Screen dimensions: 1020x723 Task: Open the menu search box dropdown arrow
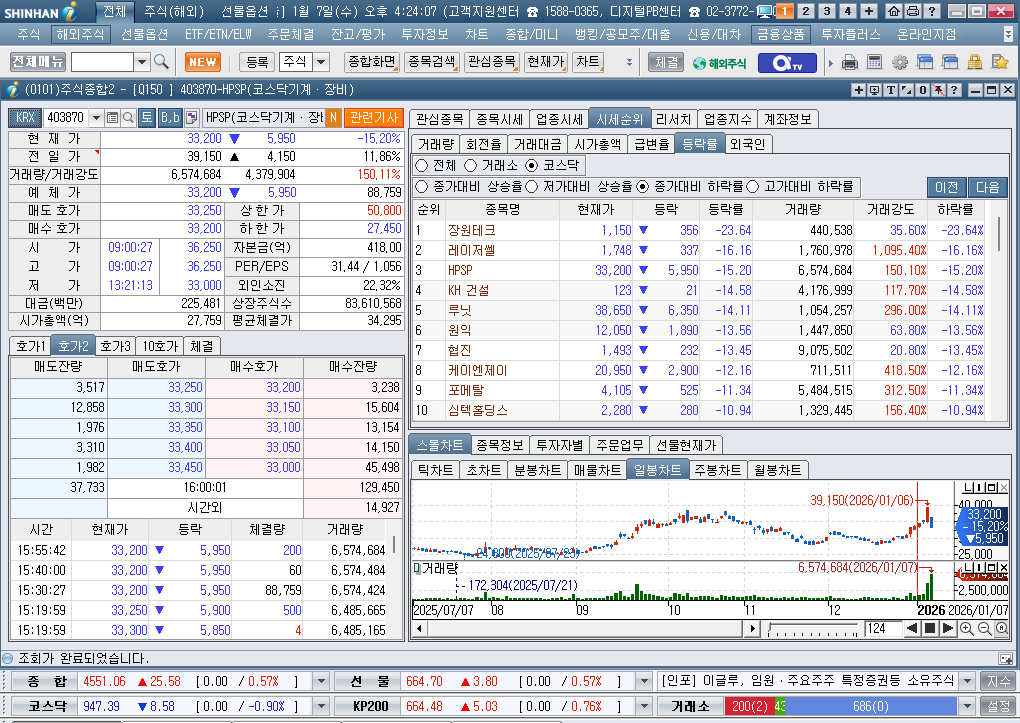tap(142, 62)
